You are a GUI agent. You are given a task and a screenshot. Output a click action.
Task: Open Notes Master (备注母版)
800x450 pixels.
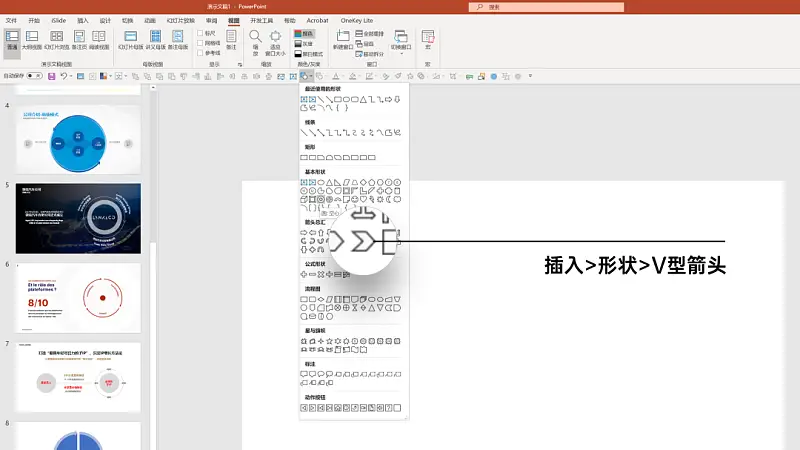click(178, 40)
